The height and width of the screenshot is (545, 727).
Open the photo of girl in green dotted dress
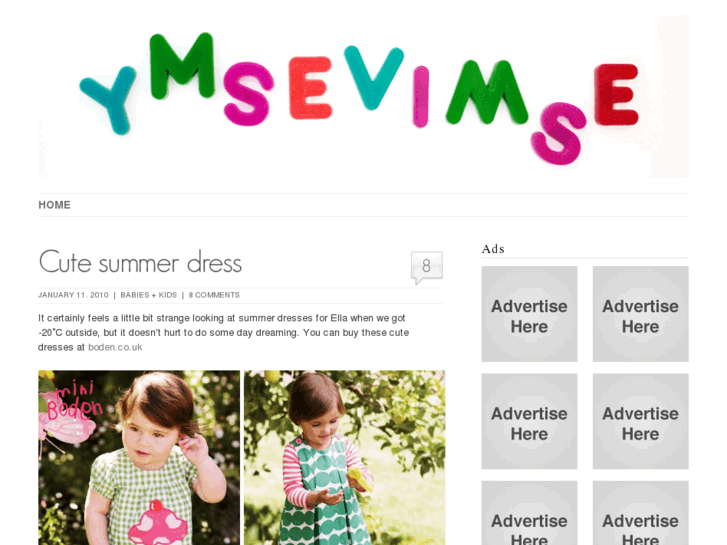tap(344, 458)
